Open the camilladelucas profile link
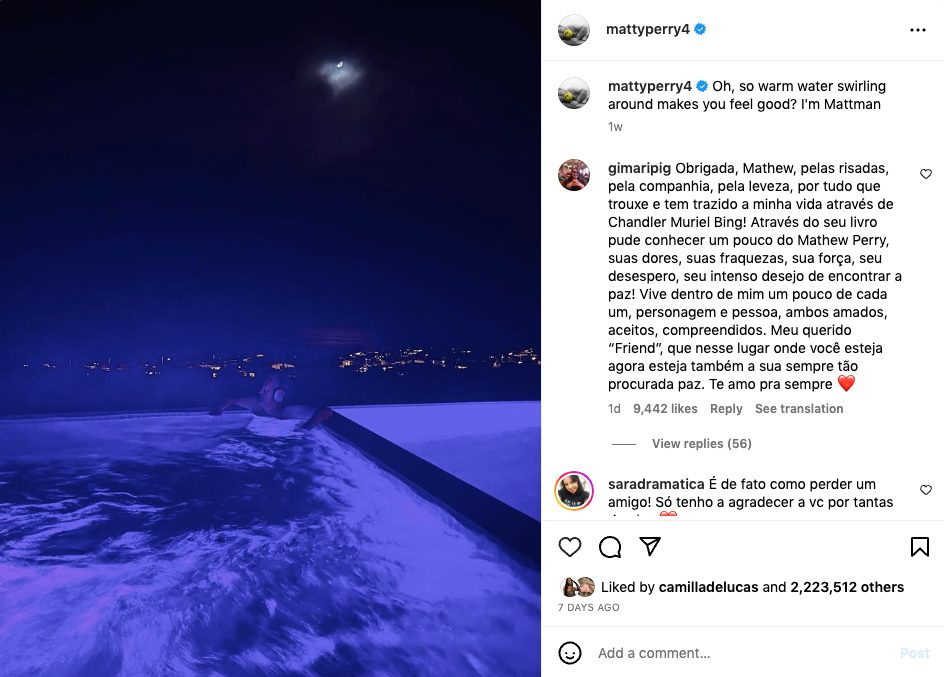The image size is (944, 677). [708, 587]
